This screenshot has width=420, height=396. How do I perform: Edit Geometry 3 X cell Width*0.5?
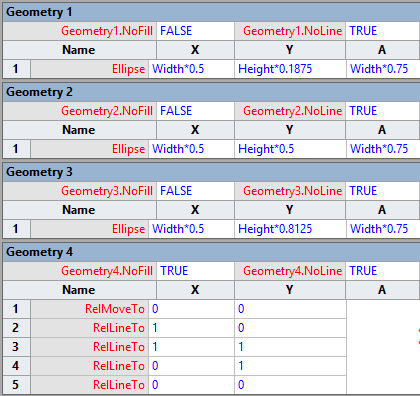click(x=192, y=229)
